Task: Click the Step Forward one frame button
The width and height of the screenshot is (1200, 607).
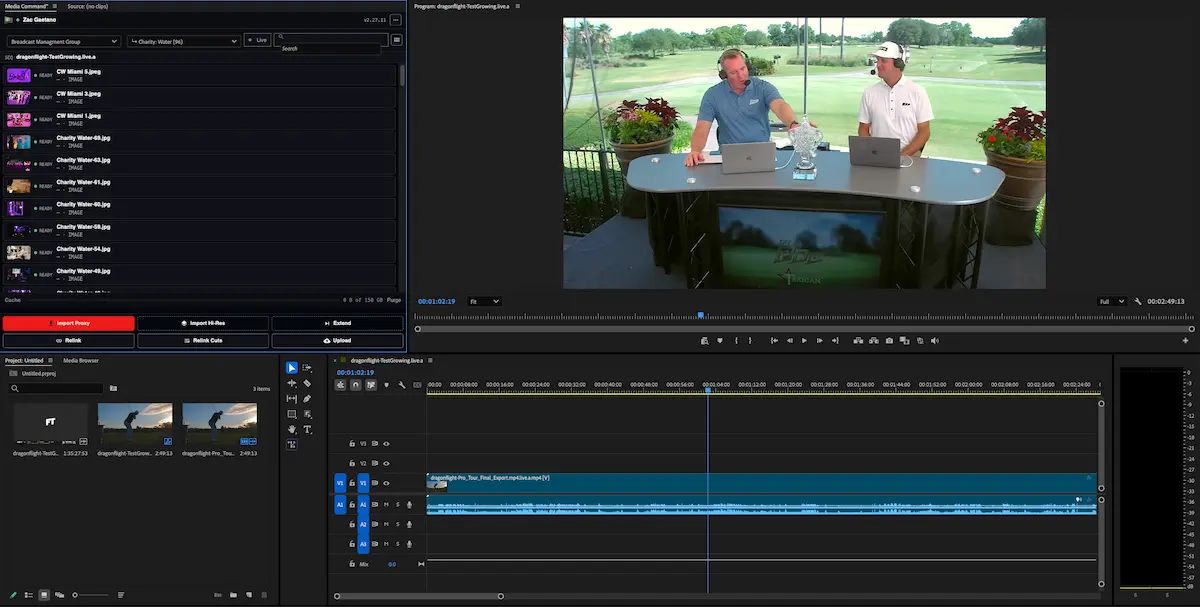Action: click(x=819, y=341)
